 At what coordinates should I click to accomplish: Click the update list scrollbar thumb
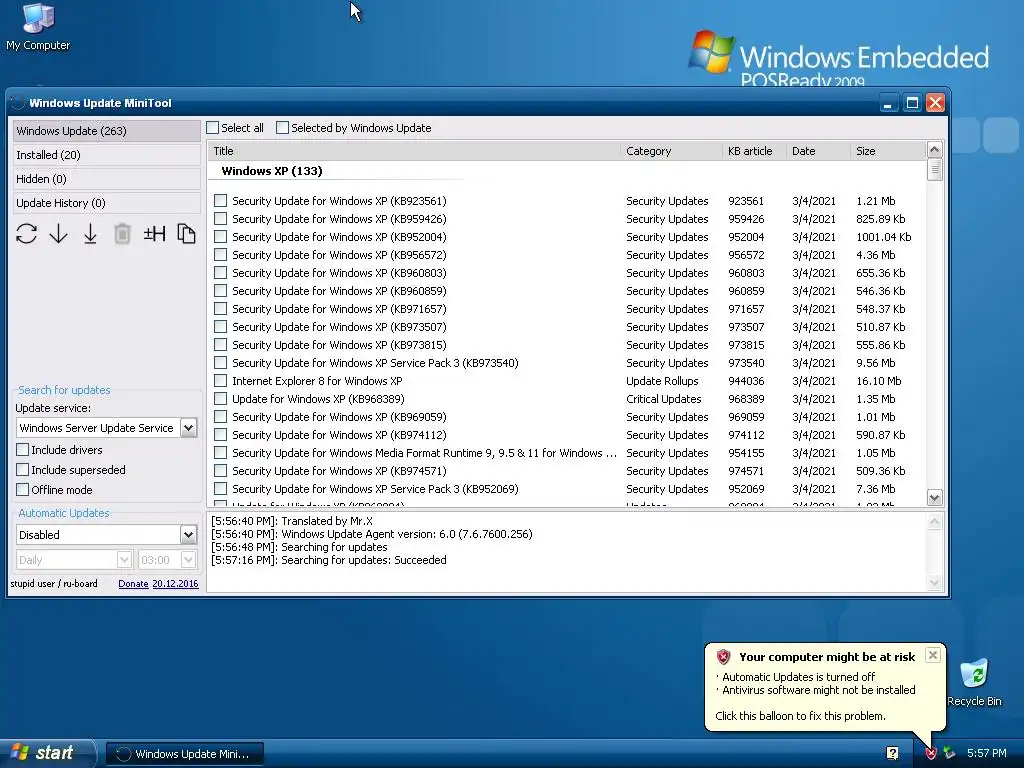[x=935, y=170]
